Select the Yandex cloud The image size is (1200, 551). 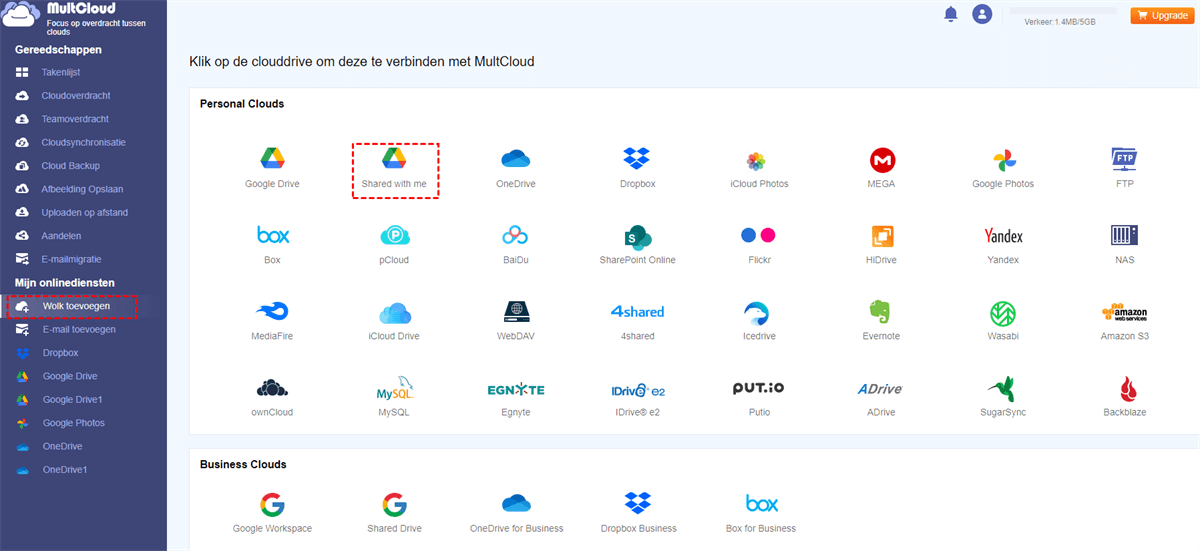[1003, 244]
